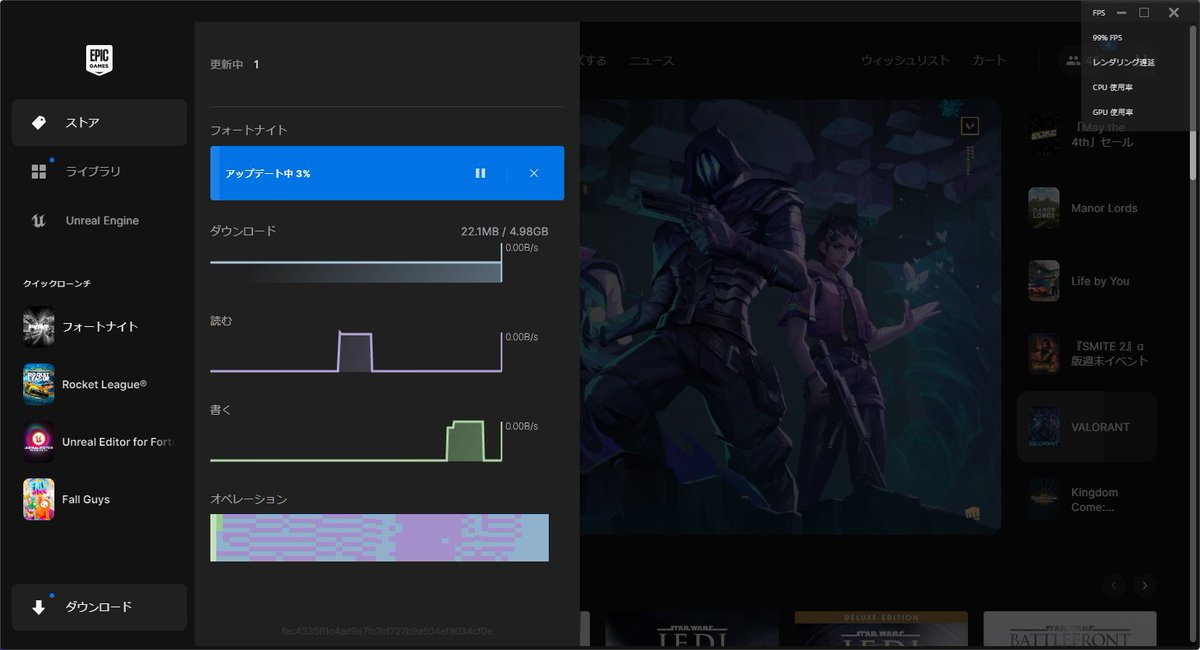The height and width of the screenshot is (650, 1200).
Task: Open the Star Wars Battlefront card
Action: (x=1070, y=629)
